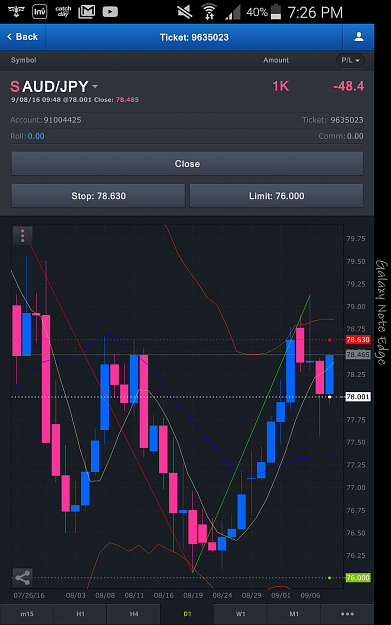Tap the Inv app notification icon
This screenshot has width=391, height=625.
[39, 12]
